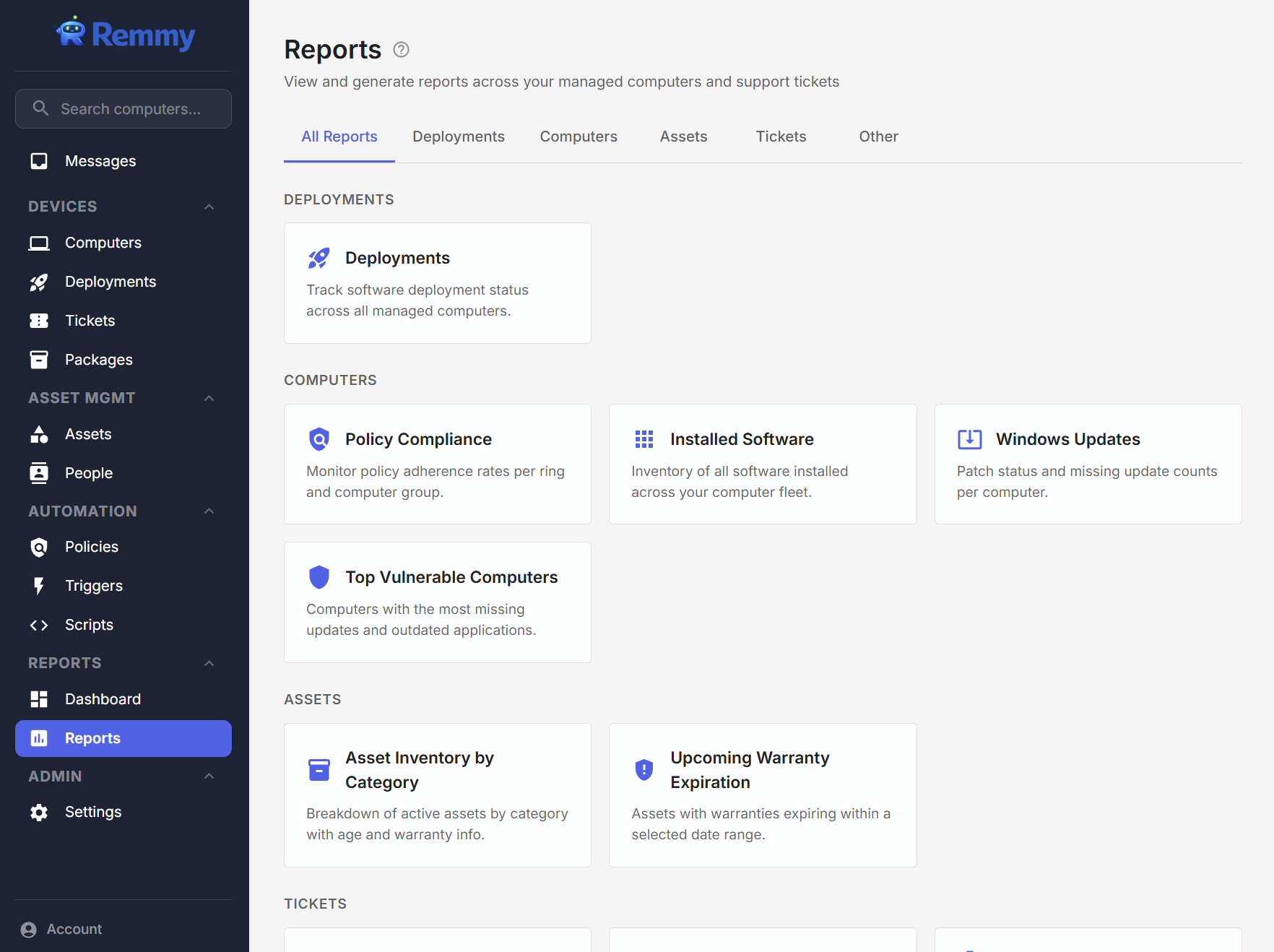Click the Tickets sidebar icon
Image resolution: width=1274 pixels, height=952 pixels.
click(x=39, y=320)
